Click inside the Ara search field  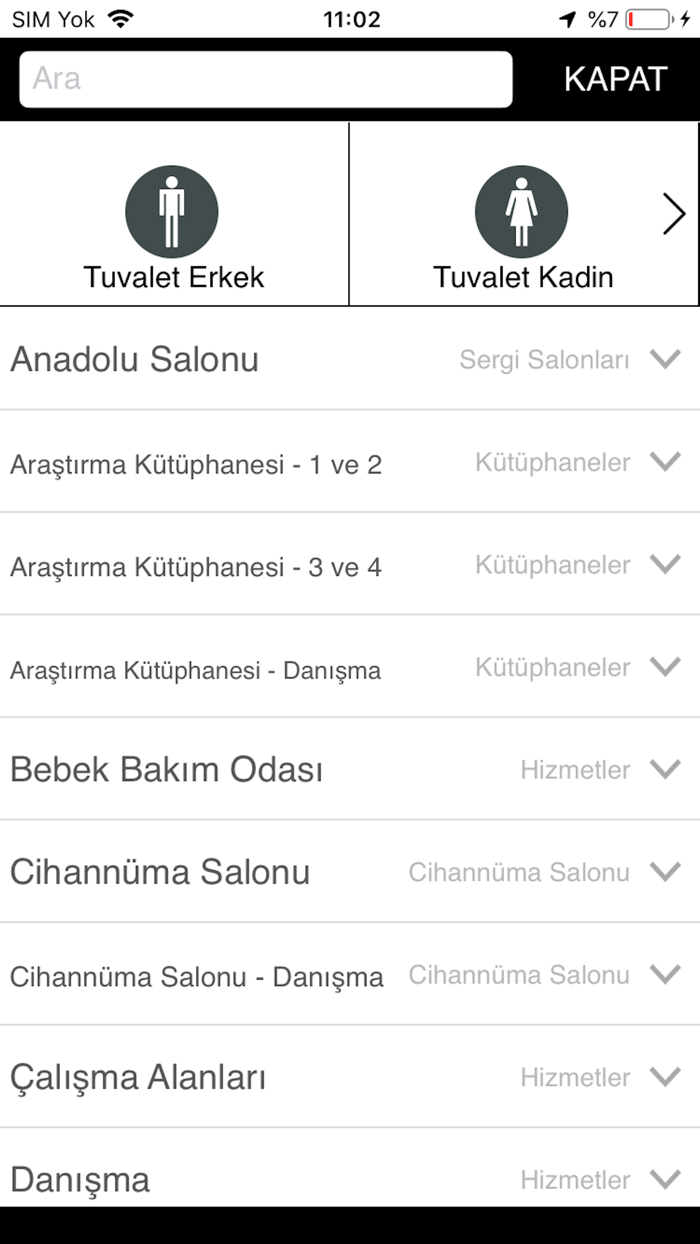[x=265, y=79]
